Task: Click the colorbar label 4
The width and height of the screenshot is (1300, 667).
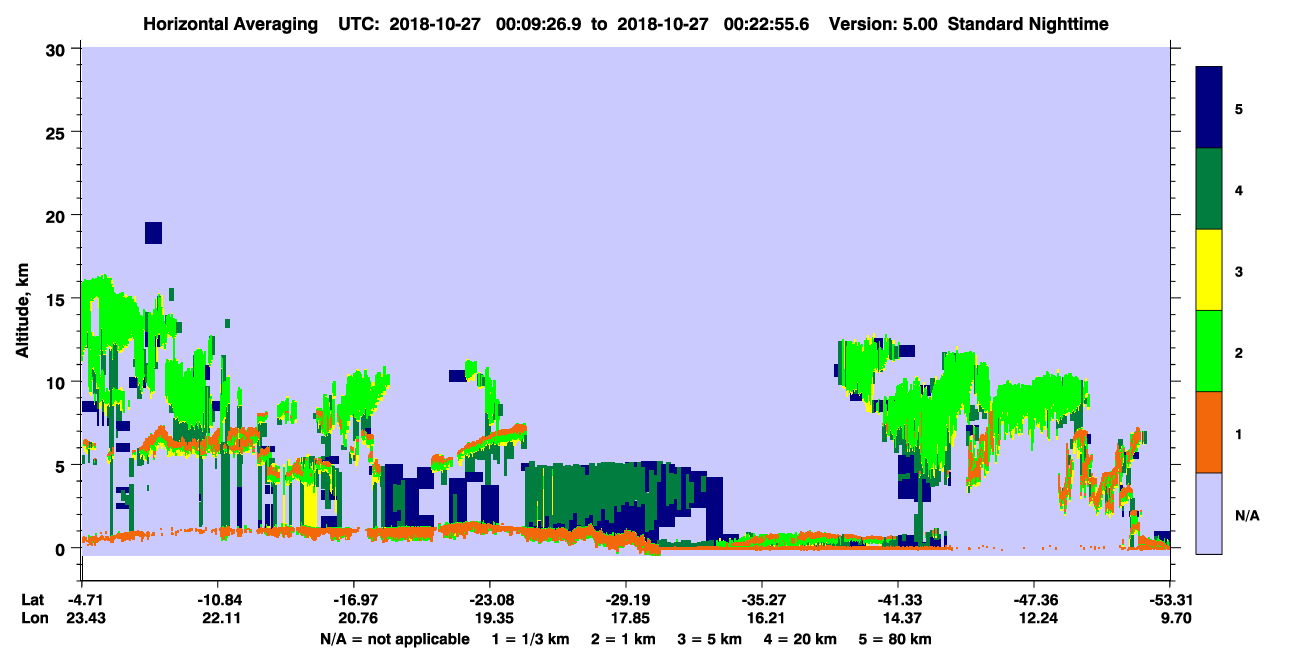Action: coord(1239,189)
